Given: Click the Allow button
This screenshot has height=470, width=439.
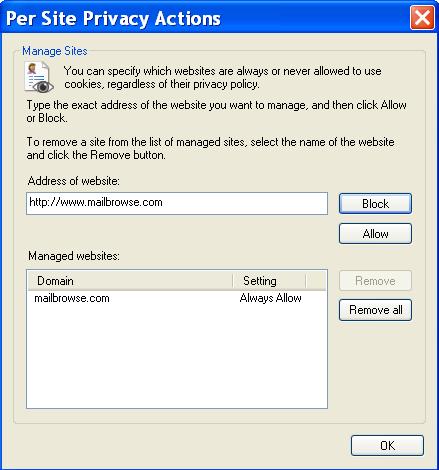Looking at the screenshot, I should click(375, 234).
